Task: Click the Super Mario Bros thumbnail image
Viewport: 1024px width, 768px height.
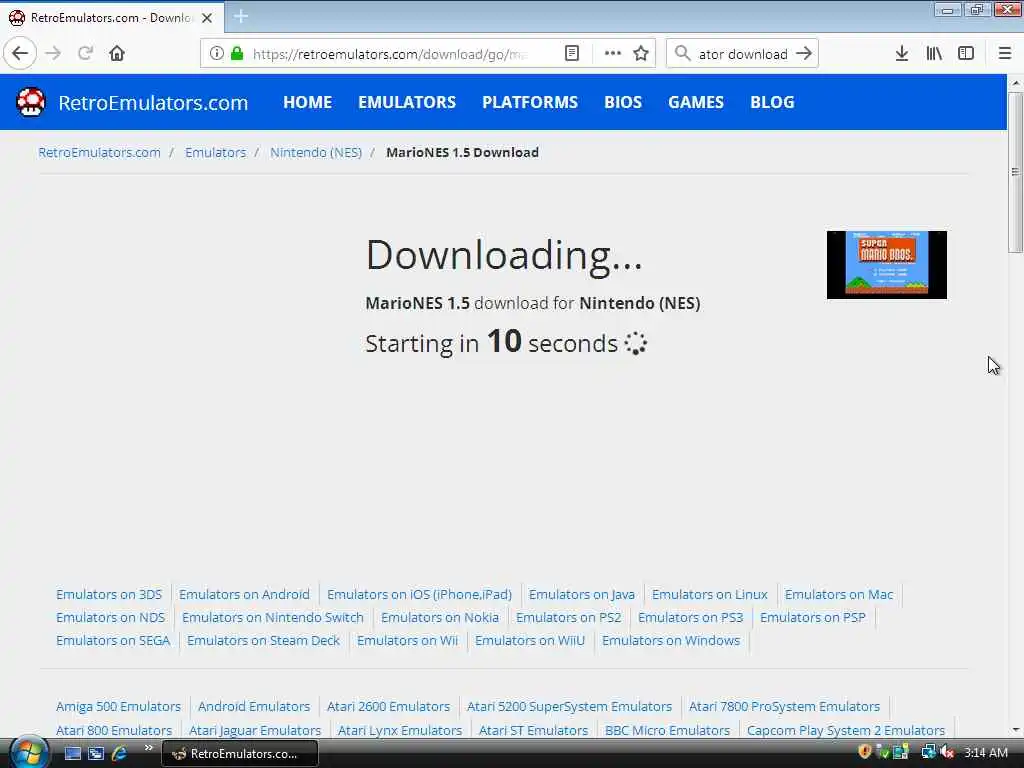Action: pyautogui.click(x=886, y=264)
